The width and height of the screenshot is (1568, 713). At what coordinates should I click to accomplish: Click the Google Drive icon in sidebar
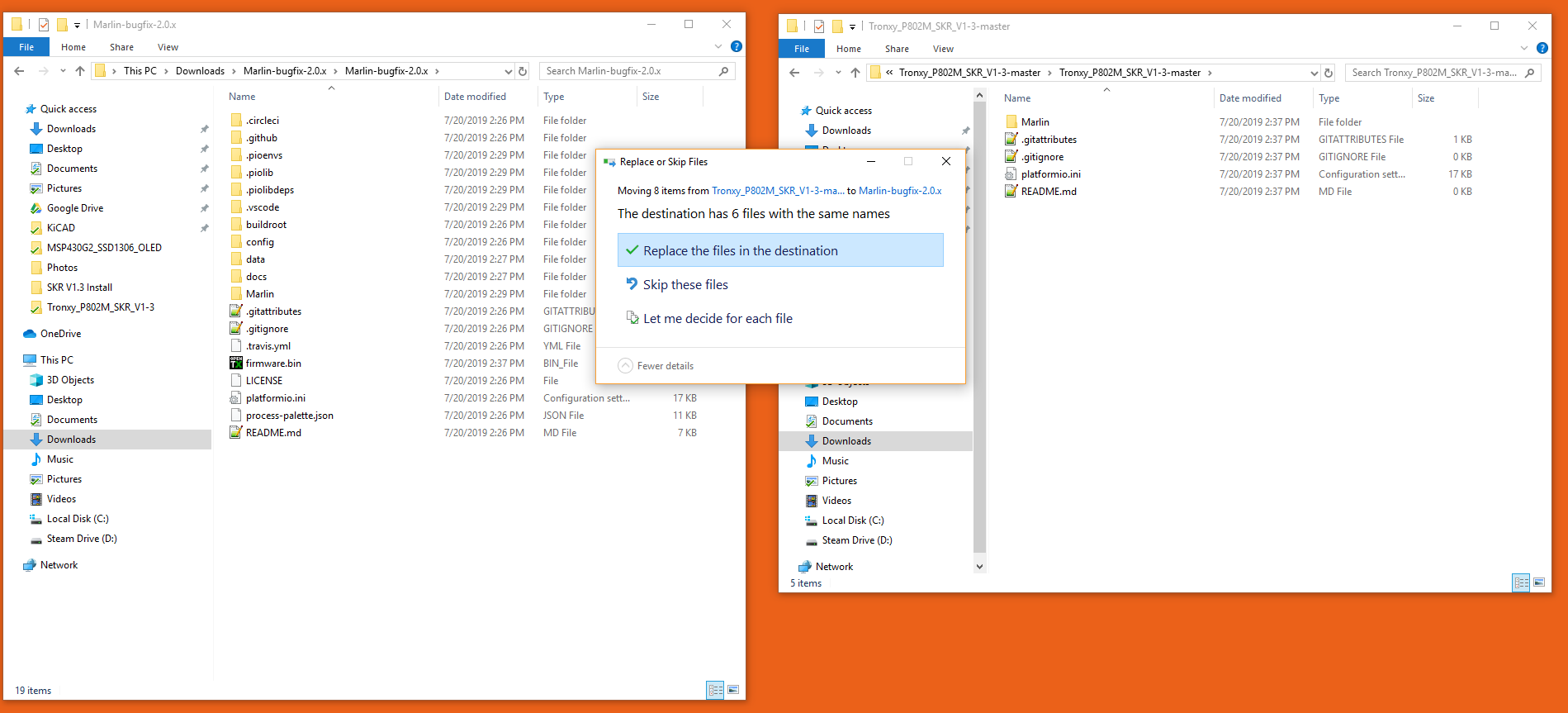tap(36, 208)
